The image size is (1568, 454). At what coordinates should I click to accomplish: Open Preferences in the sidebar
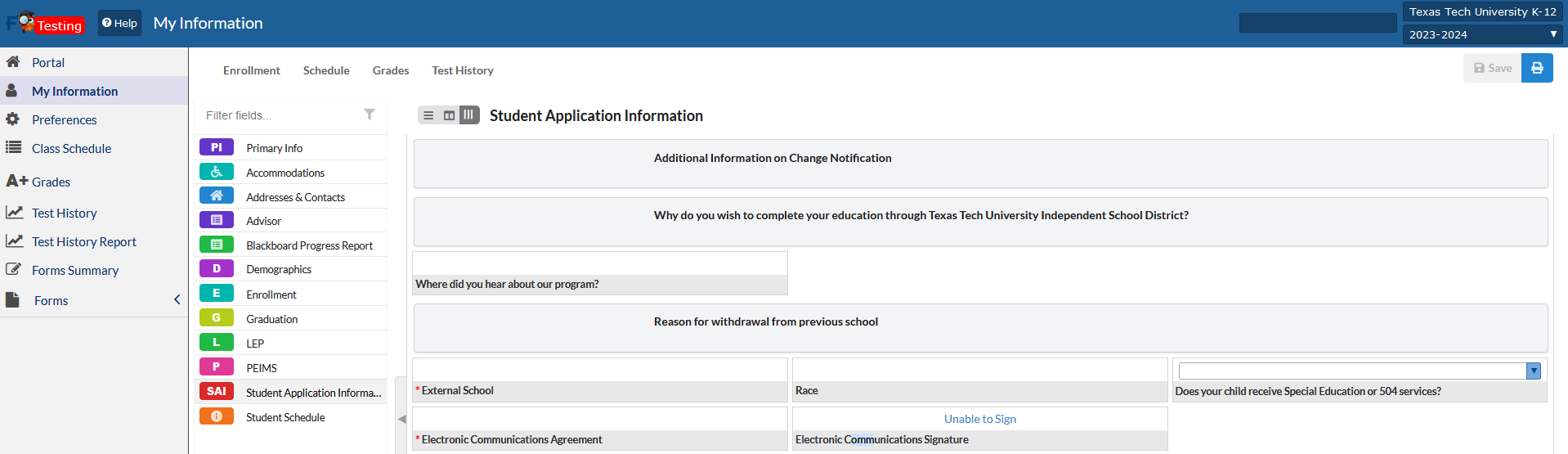[x=64, y=119]
